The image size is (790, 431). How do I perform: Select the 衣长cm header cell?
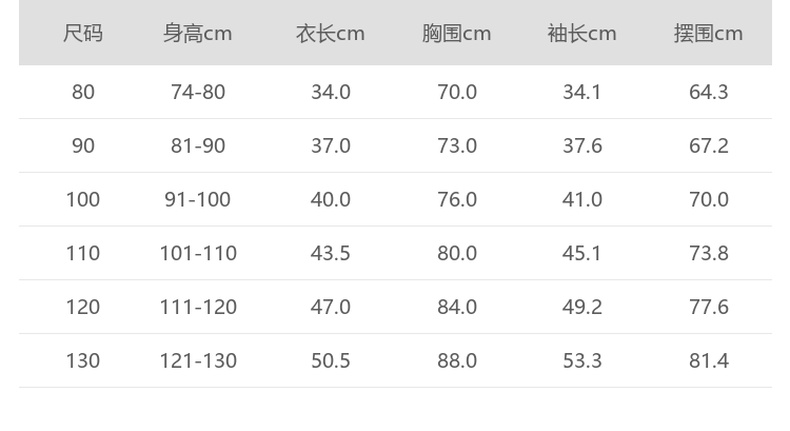330,34
